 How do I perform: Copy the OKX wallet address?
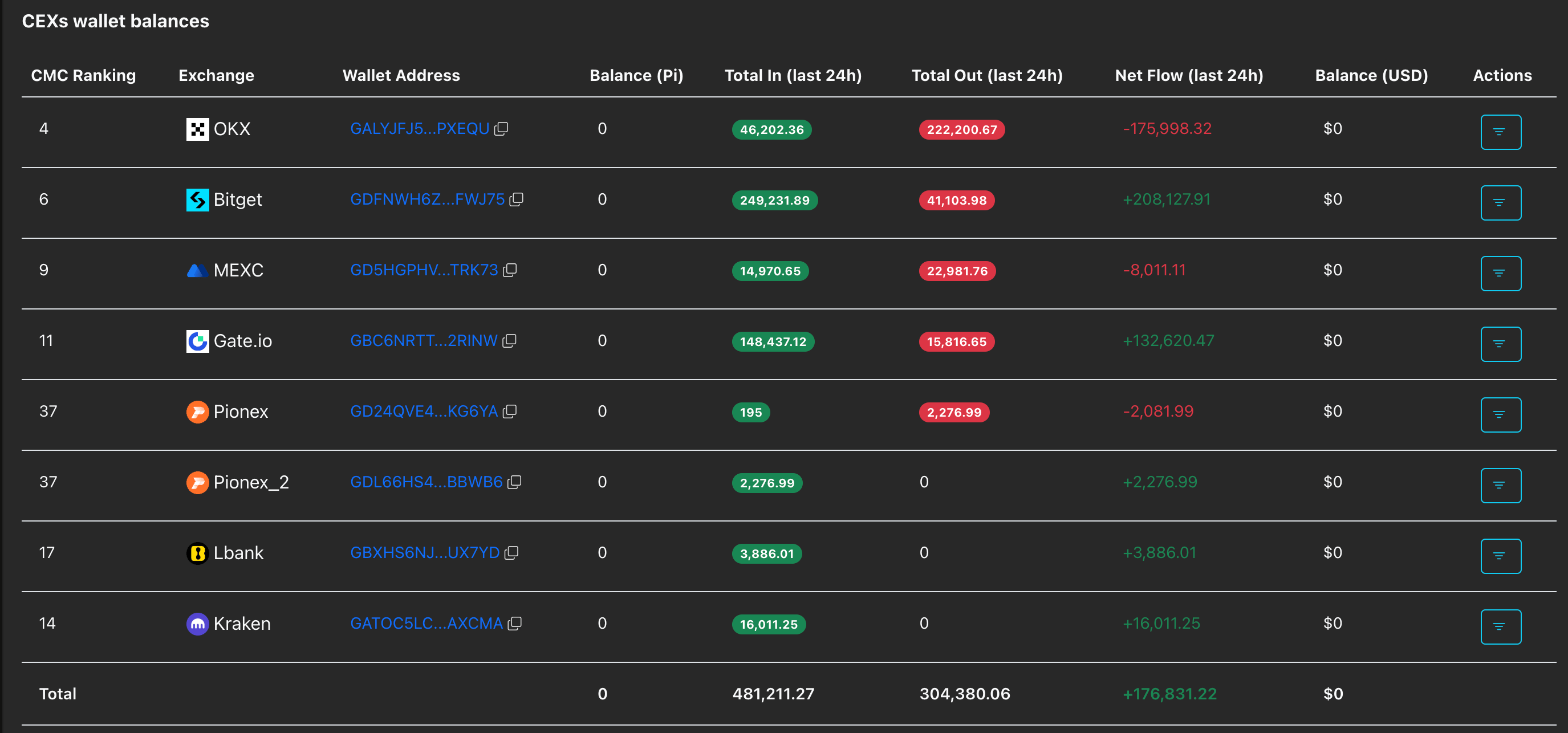pos(501,129)
